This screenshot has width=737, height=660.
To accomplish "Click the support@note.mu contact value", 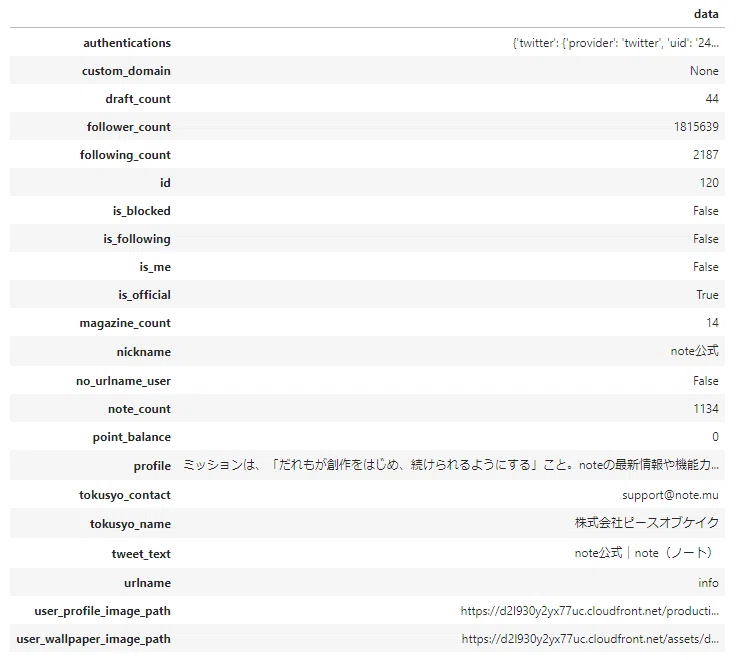I will click(670, 495).
